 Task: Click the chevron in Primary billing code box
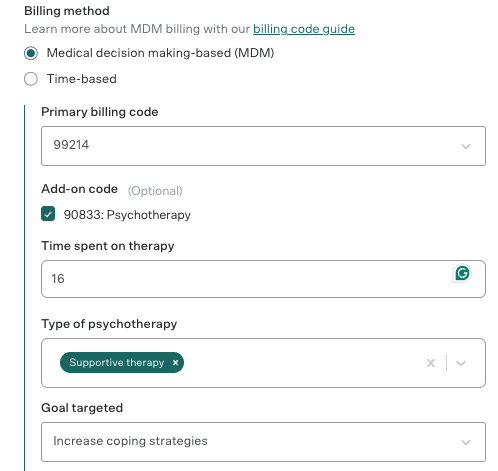coord(466,146)
